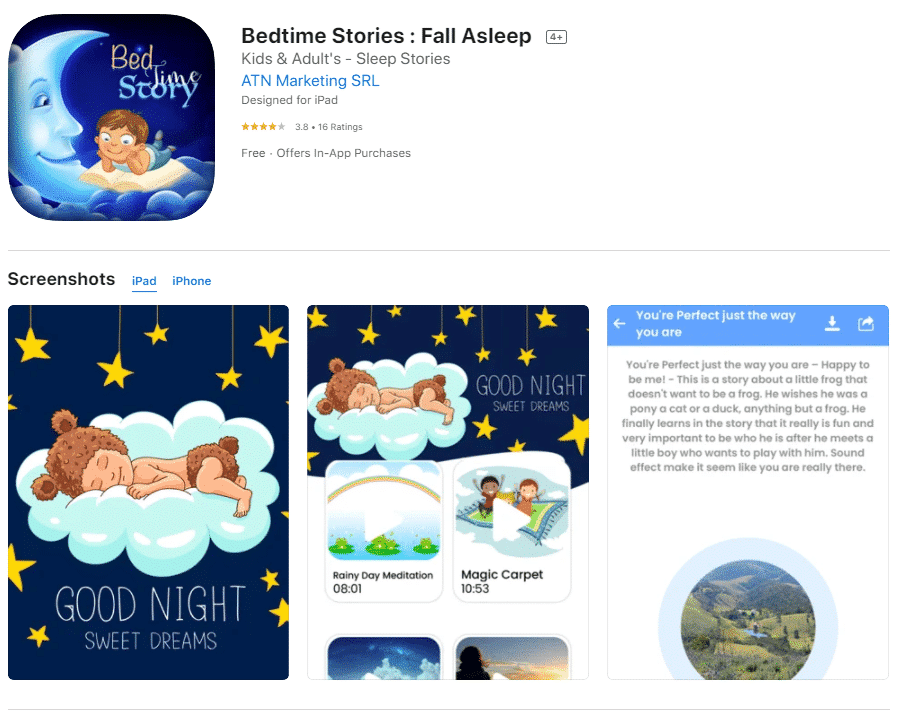Click the 16 Ratings link
919x719 pixels.
point(338,127)
